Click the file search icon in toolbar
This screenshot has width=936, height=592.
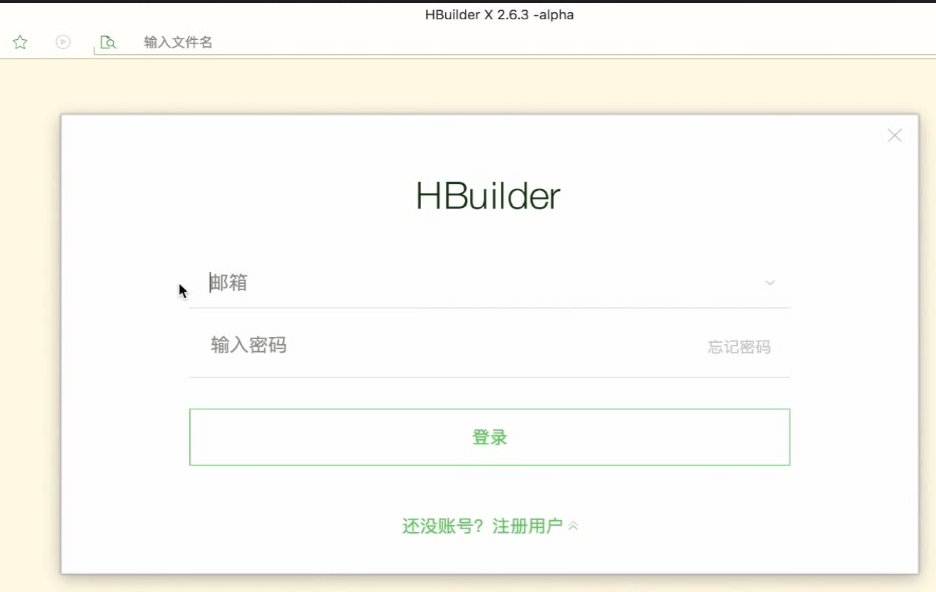click(108, 42)
